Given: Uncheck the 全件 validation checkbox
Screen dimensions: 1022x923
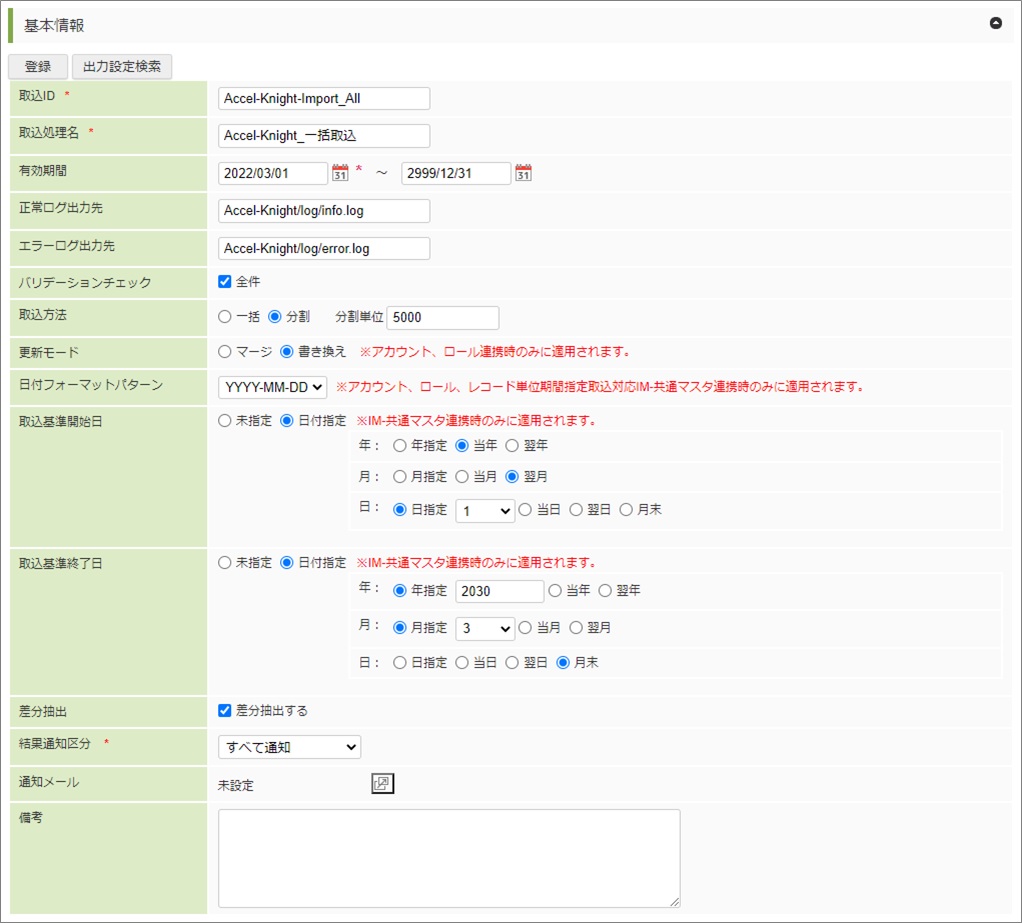Looking at the screenshot, I should [225, 281].
